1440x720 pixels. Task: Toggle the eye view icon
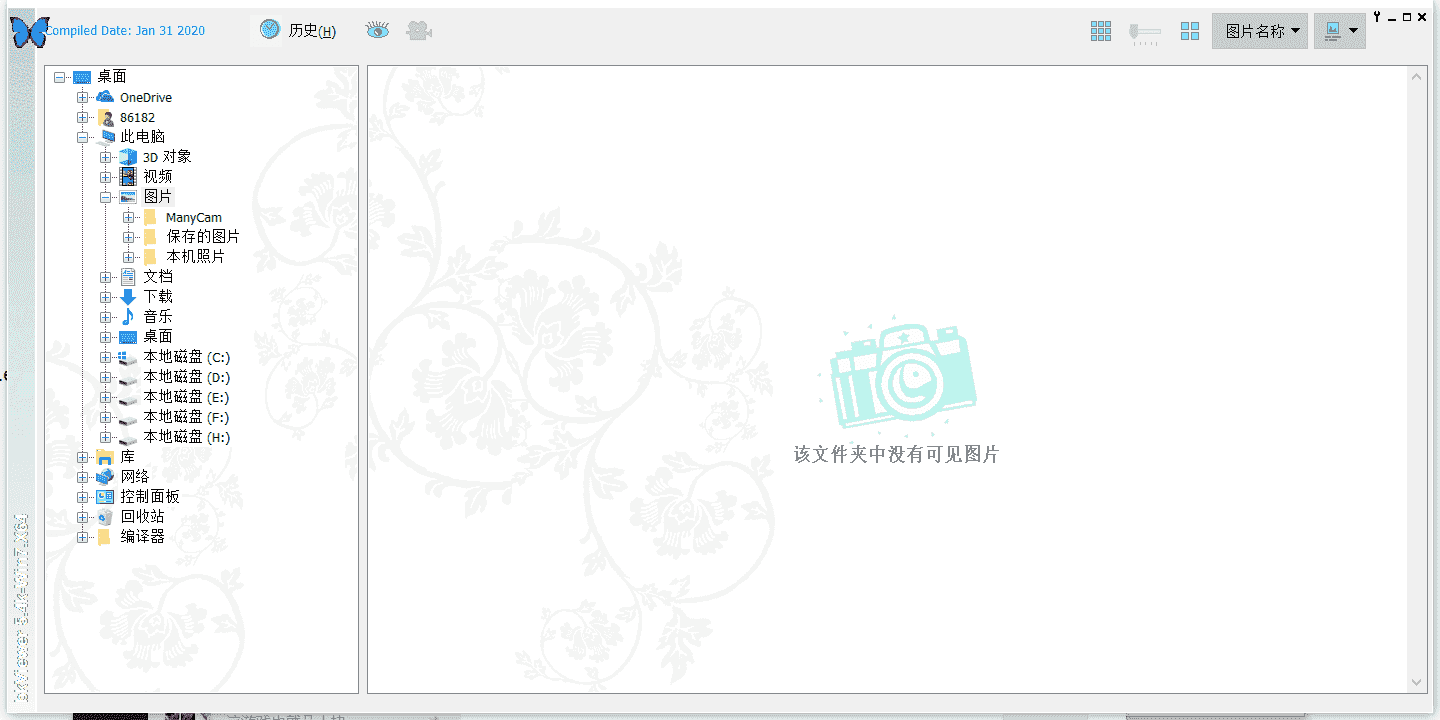377,31
